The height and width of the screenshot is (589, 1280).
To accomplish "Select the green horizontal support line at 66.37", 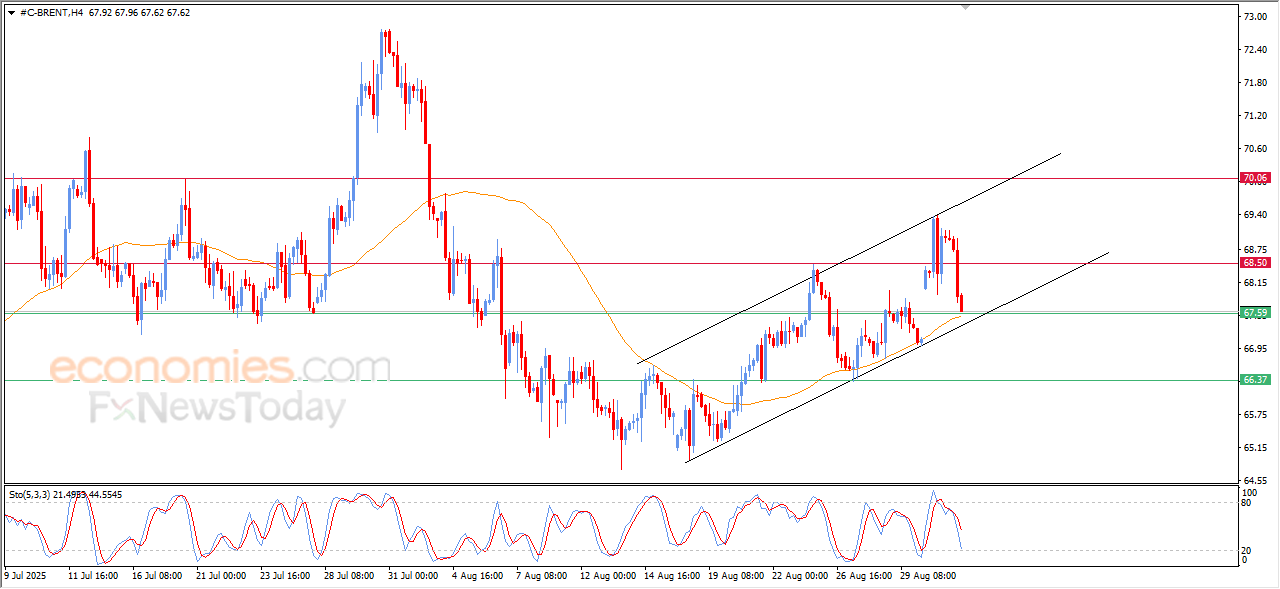I will pos(620,380).
